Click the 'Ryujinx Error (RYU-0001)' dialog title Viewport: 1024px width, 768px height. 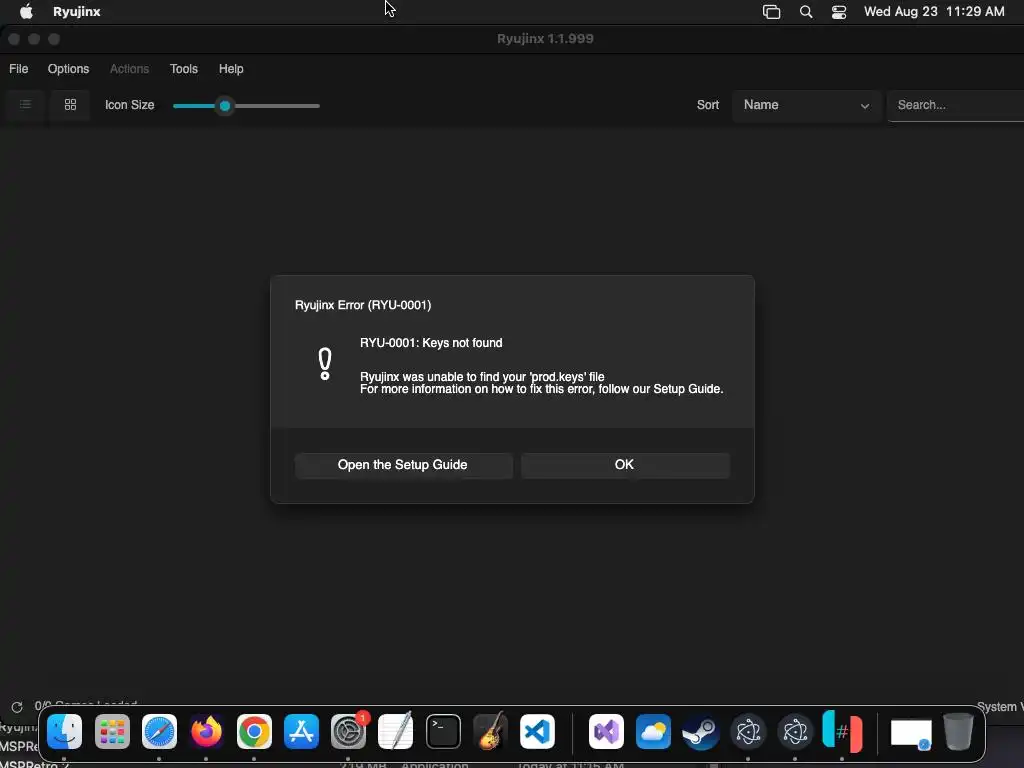[x=363, y=305]
